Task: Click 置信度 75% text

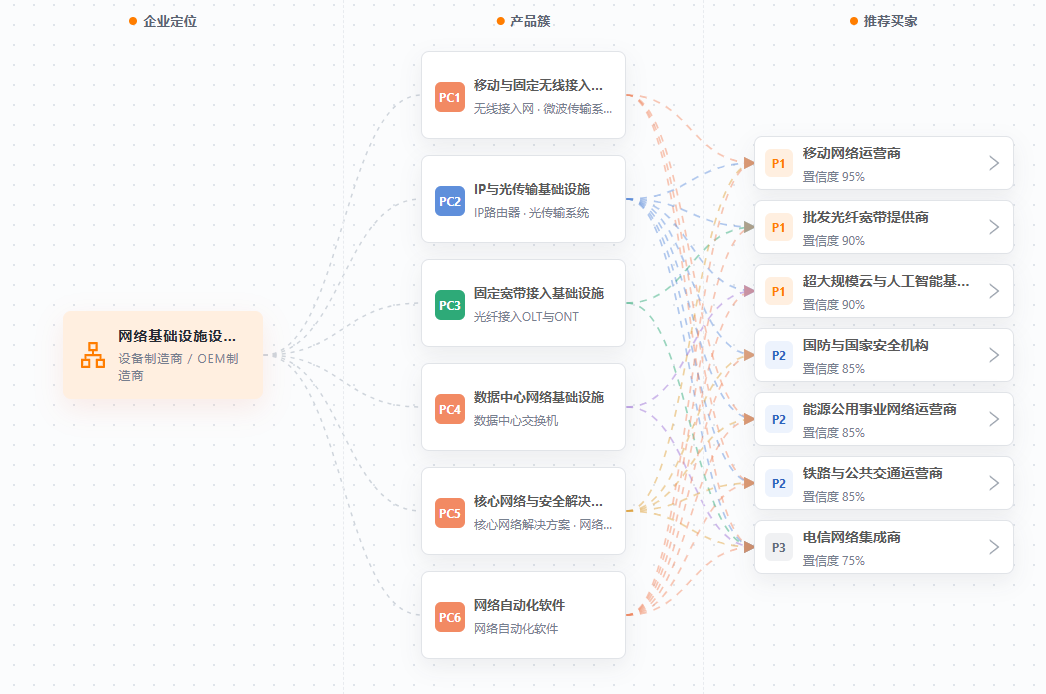Action: coord(833,561)
